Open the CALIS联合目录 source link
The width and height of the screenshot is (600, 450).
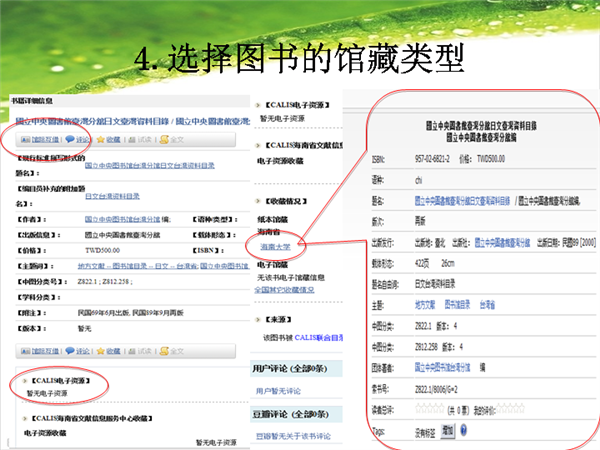[319, 338]
